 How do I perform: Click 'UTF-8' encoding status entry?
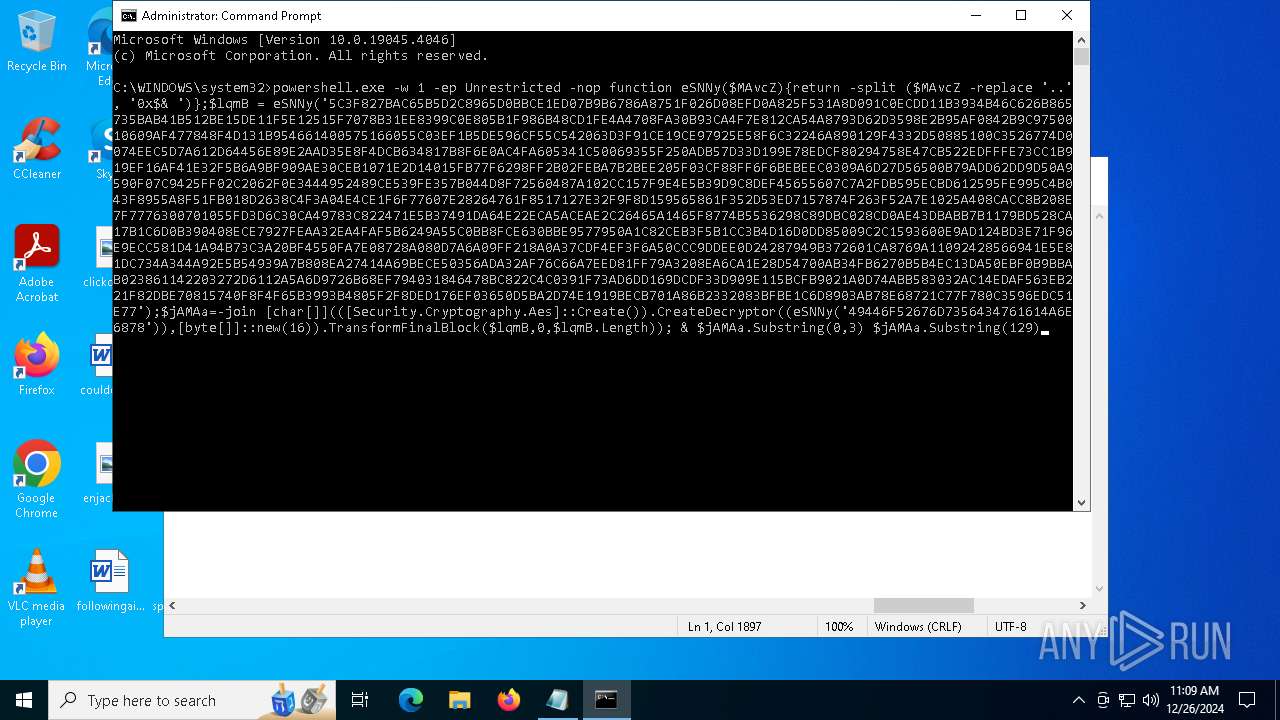point(1010,627)
